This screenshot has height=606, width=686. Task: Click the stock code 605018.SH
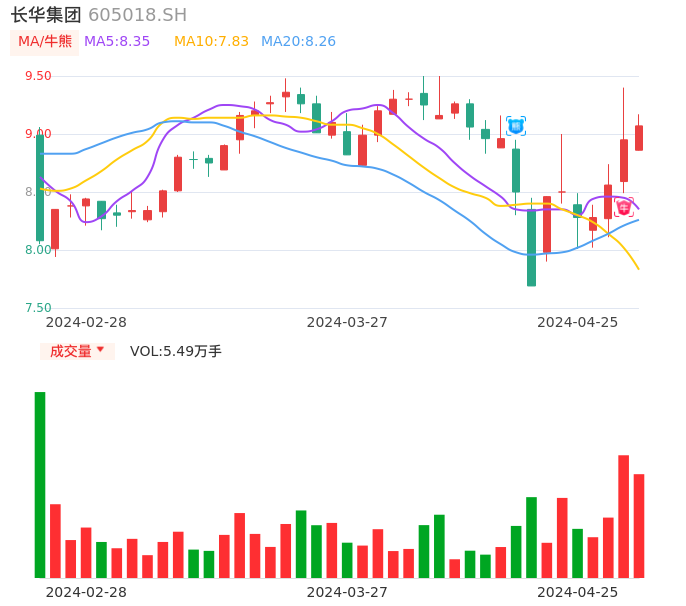(137, 15)
